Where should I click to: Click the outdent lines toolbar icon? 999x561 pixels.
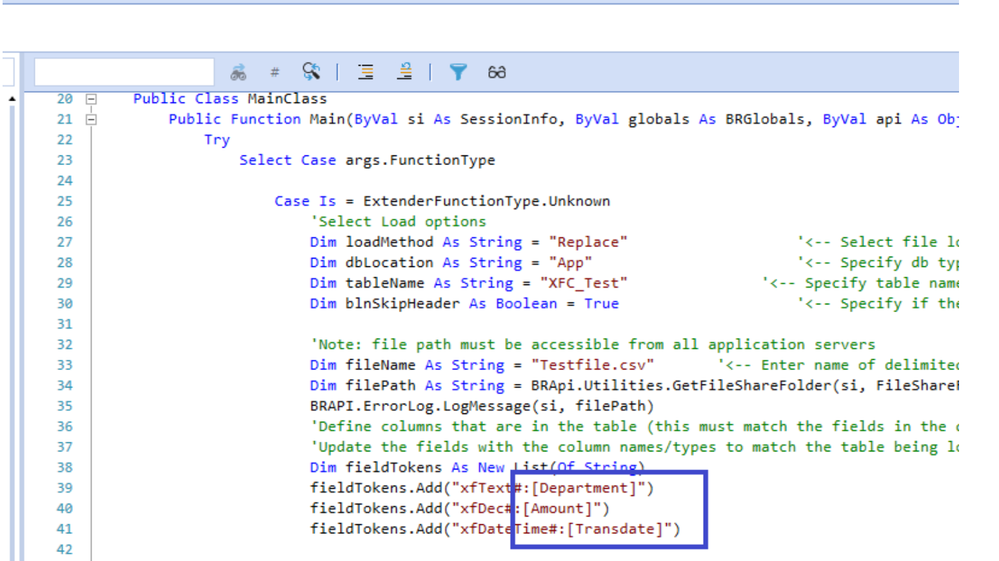(405, 71)
